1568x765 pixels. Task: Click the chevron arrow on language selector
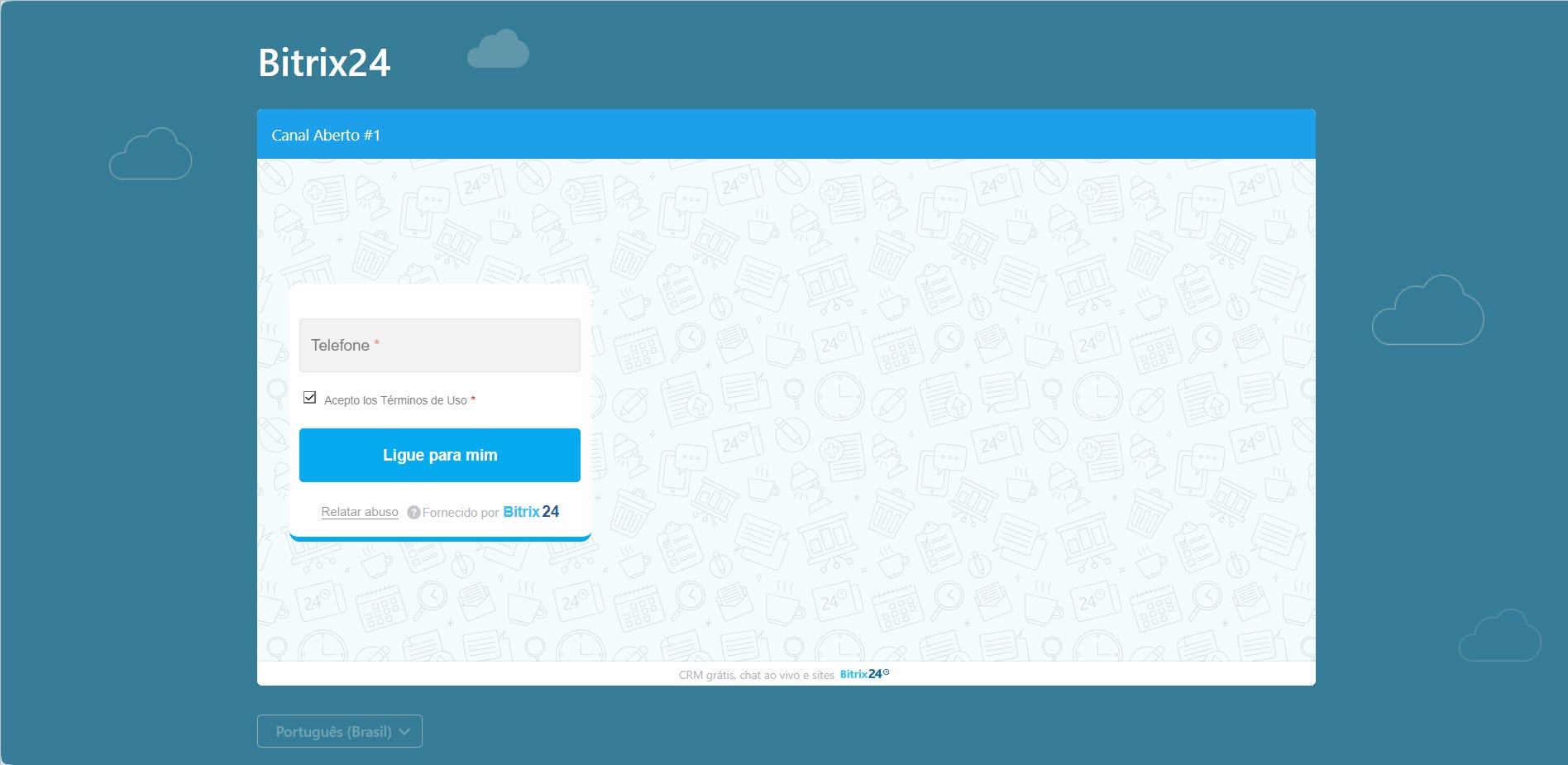(404, 732)
